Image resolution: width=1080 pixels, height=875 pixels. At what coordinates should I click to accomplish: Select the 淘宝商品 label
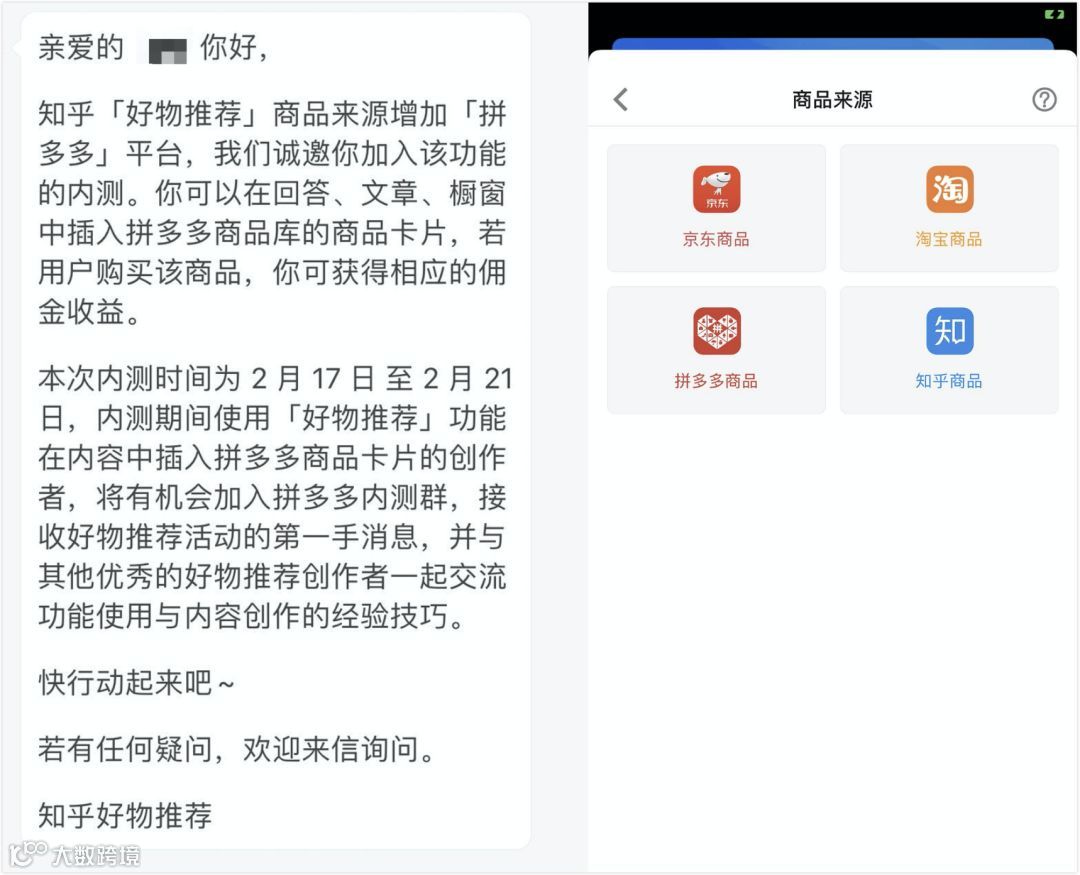click(x=949, y=239)
